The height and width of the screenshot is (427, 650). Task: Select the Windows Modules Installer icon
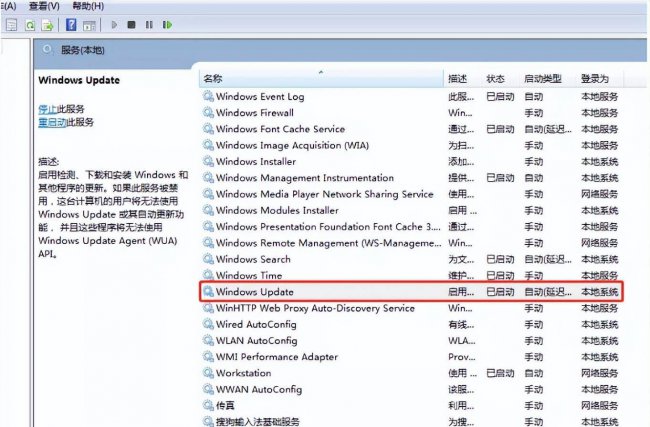point(208,210)
